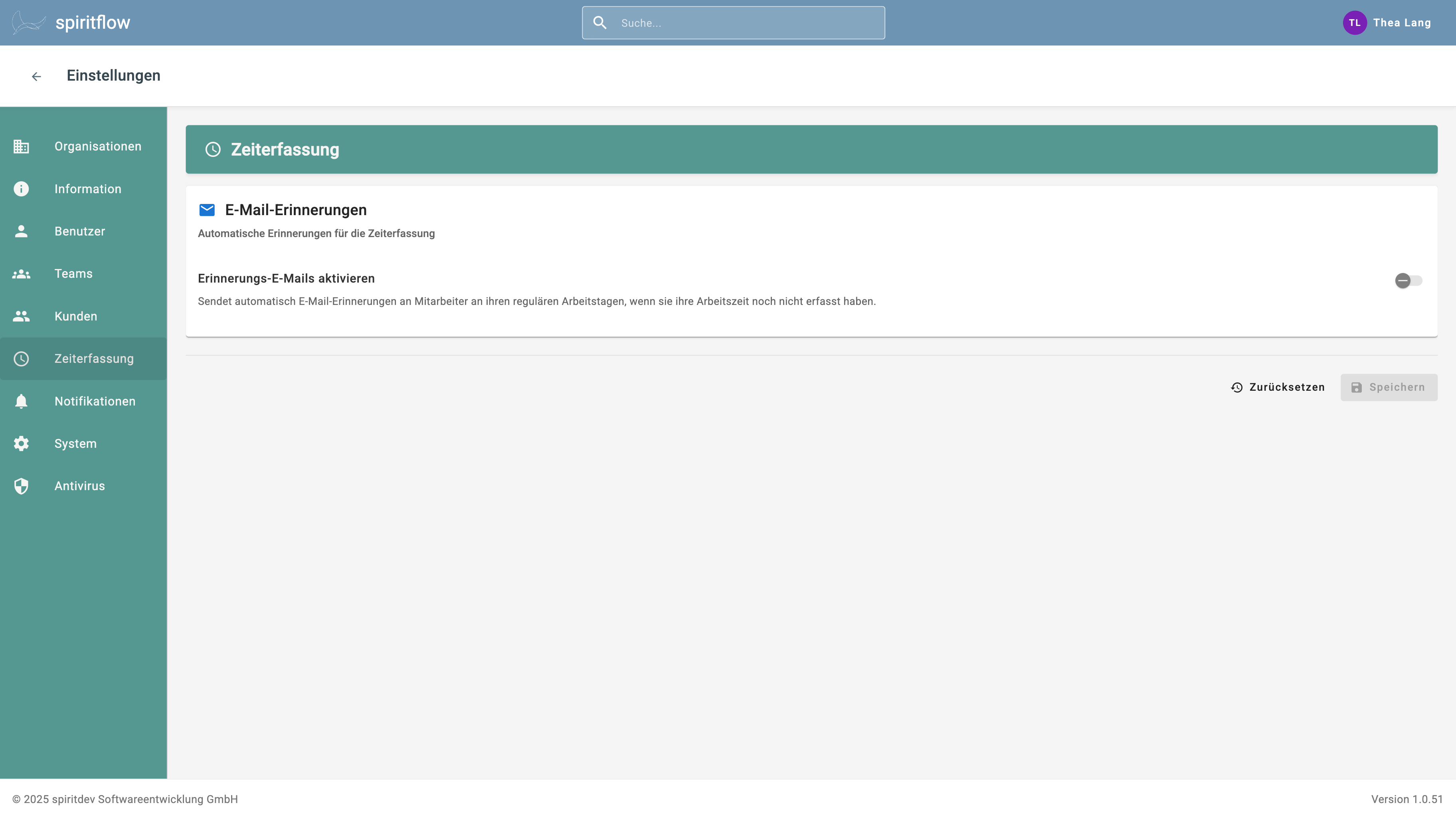Open System settings section
The height and width of the screenshot is (819, 1456).
(x=84, y=444)
